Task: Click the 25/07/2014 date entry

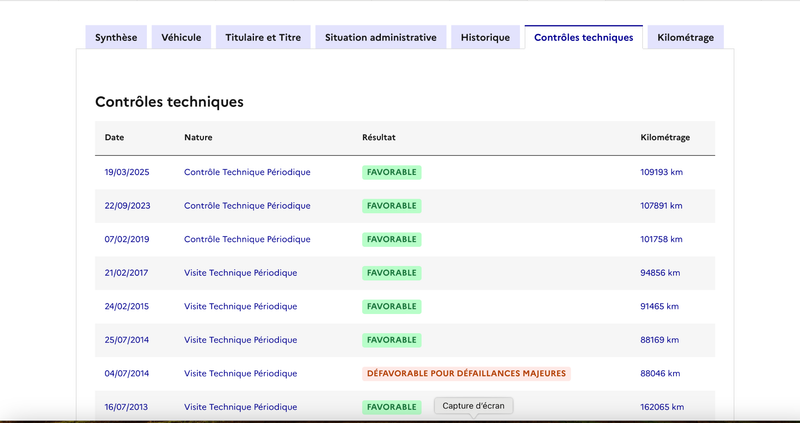Action: (x=127, y=340)
